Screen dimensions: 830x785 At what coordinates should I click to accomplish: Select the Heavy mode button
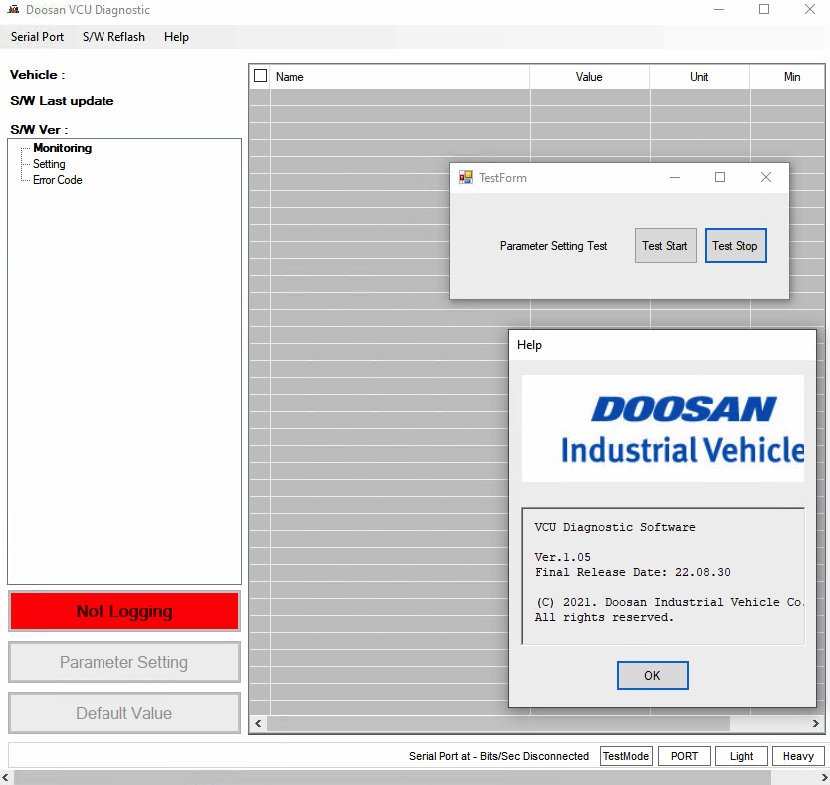798,756
